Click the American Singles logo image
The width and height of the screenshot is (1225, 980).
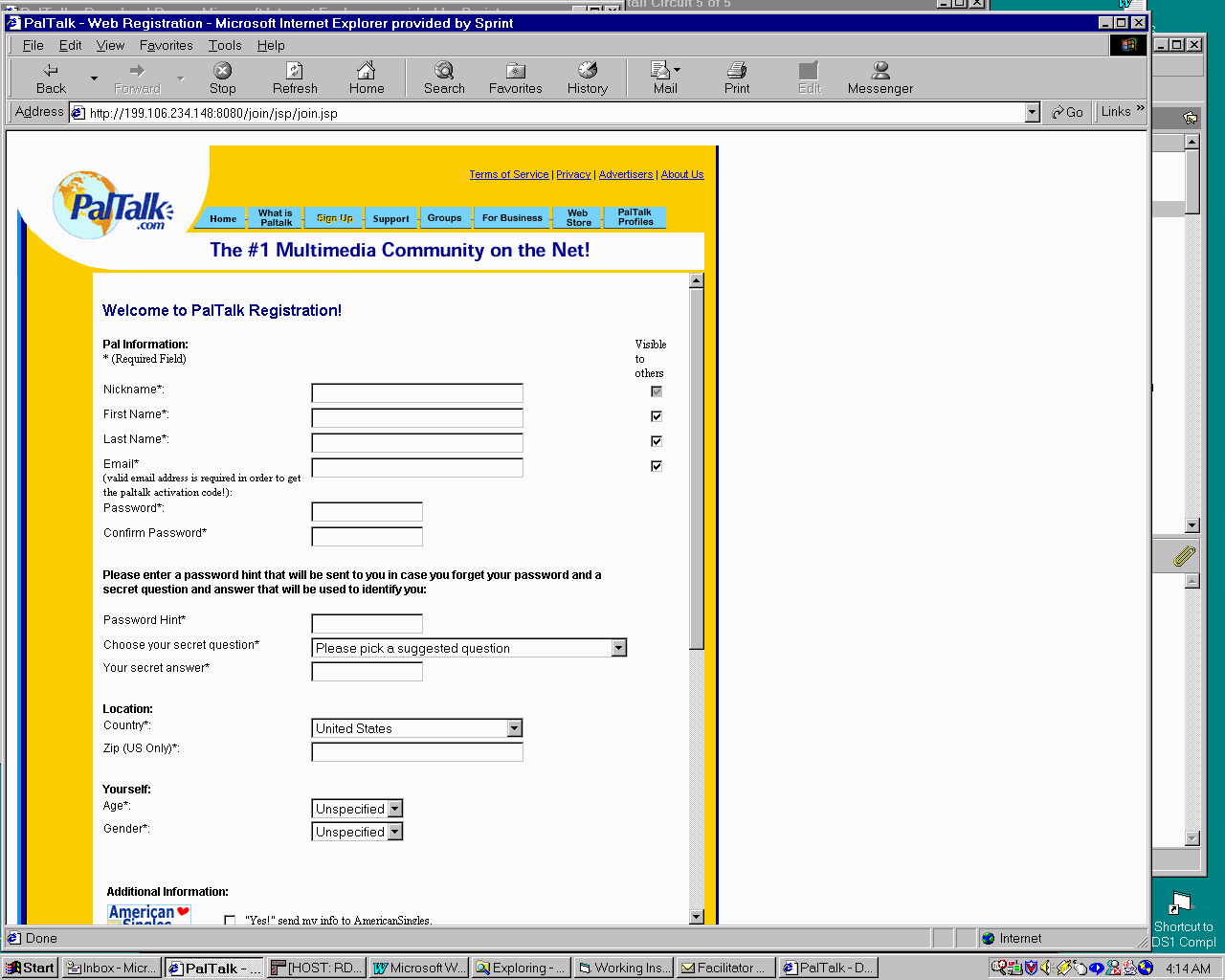(x=148, y=914)
